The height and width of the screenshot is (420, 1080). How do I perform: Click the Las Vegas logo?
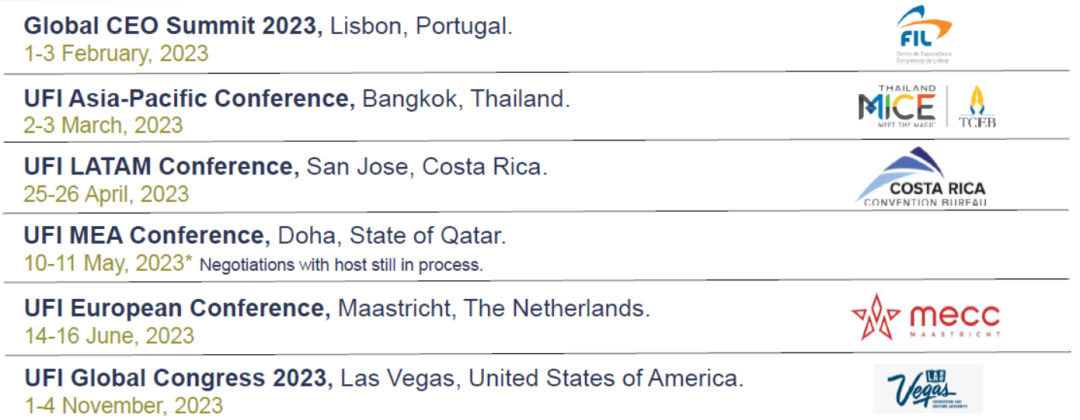(927, 389)
